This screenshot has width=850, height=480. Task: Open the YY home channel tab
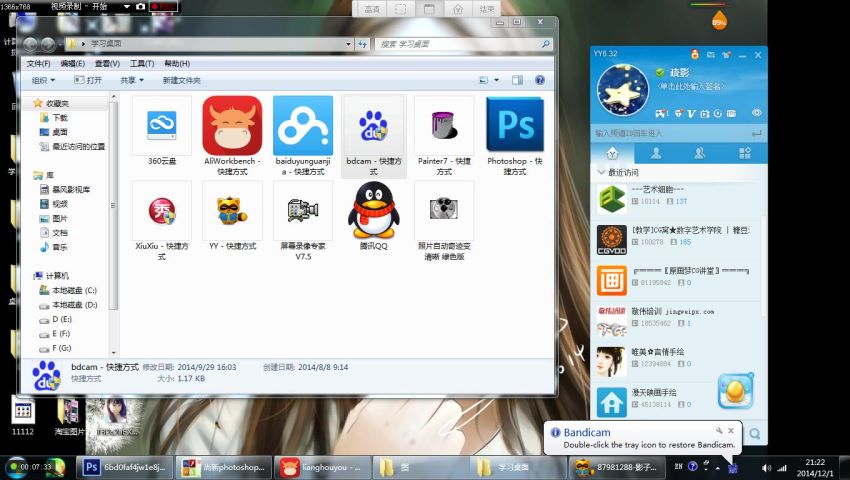click(612, 153)
